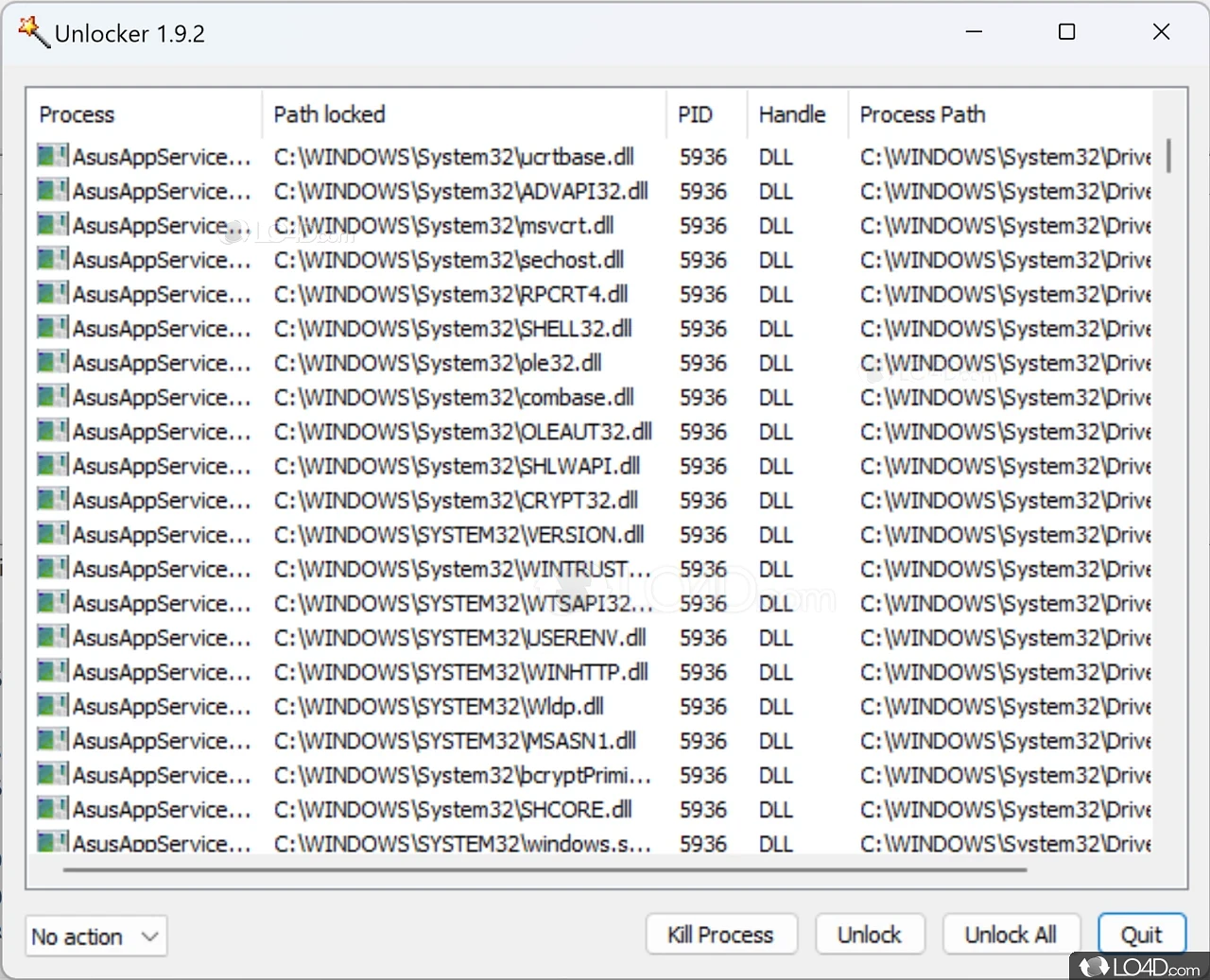Viewport: 1210px width, 980px height.
Task: Open the No action dropdown
Action: pos(96,937)
